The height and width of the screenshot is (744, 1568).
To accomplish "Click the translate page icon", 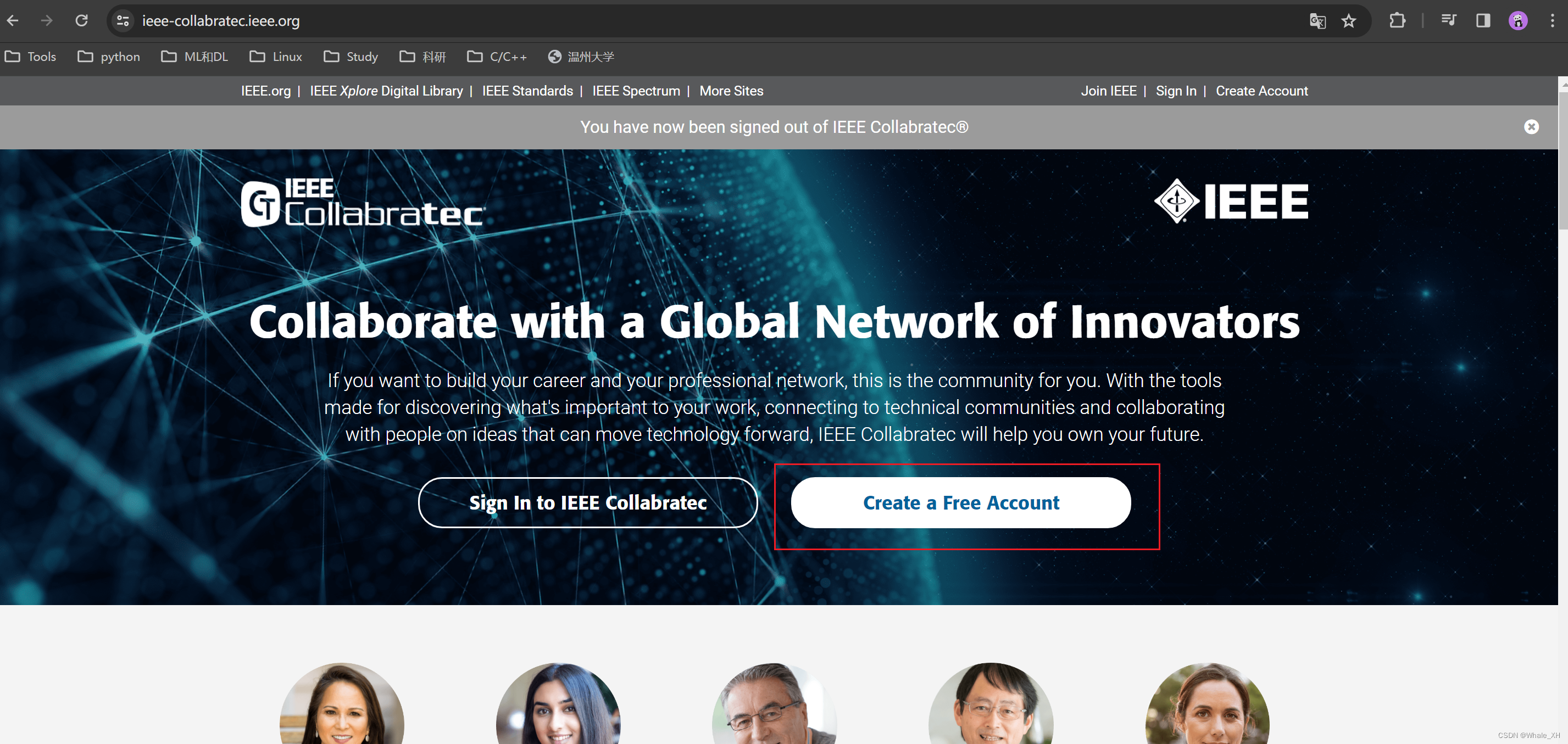I will pos(1317,21).
